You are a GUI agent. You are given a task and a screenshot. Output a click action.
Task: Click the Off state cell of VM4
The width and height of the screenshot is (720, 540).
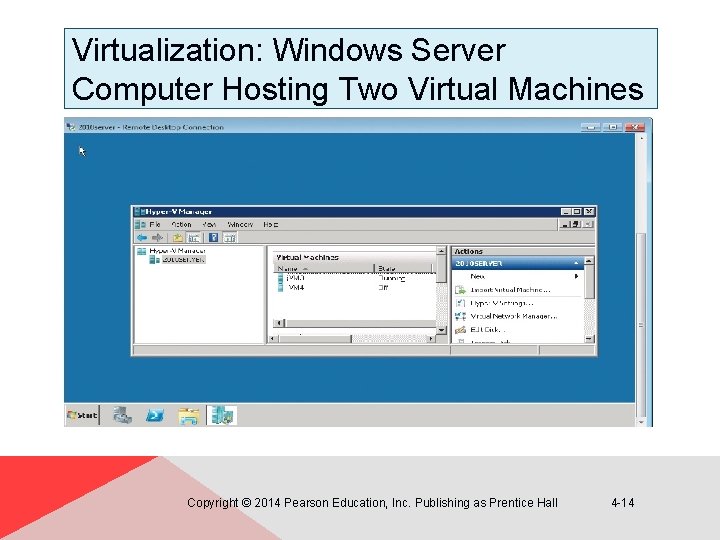tap(383, 287)
